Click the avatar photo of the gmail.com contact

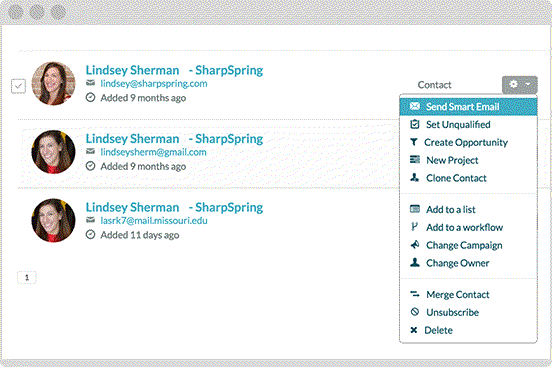click(x=54, y=152)
